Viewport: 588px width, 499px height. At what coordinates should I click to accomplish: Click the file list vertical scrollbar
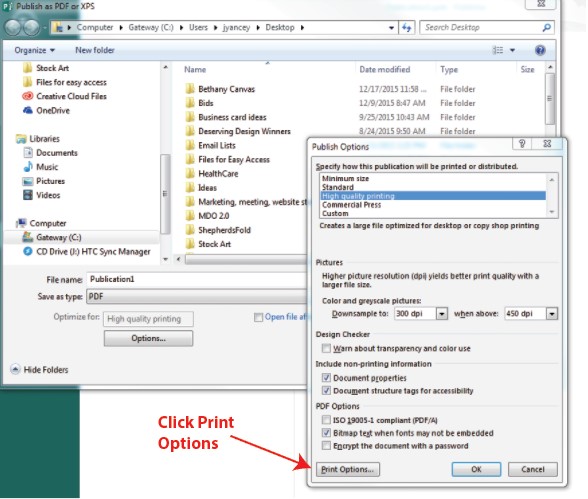[550, 98]
